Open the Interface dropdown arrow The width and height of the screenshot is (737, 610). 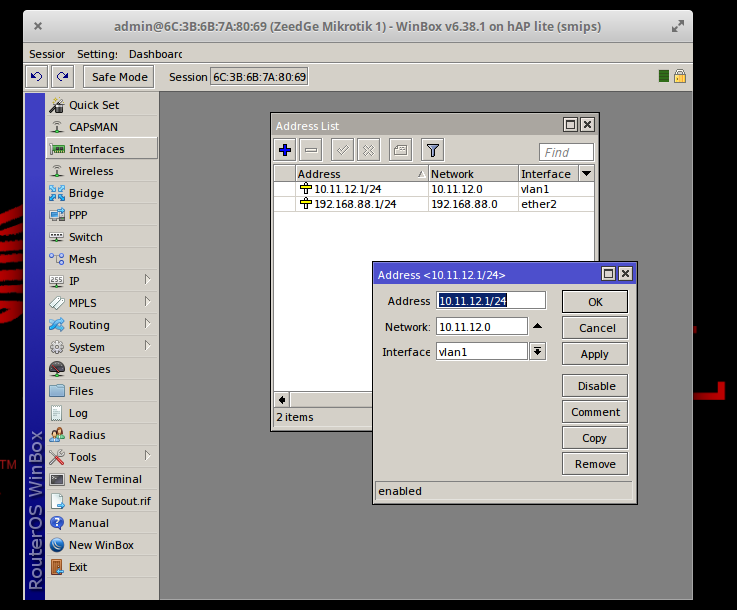[538, 352]
